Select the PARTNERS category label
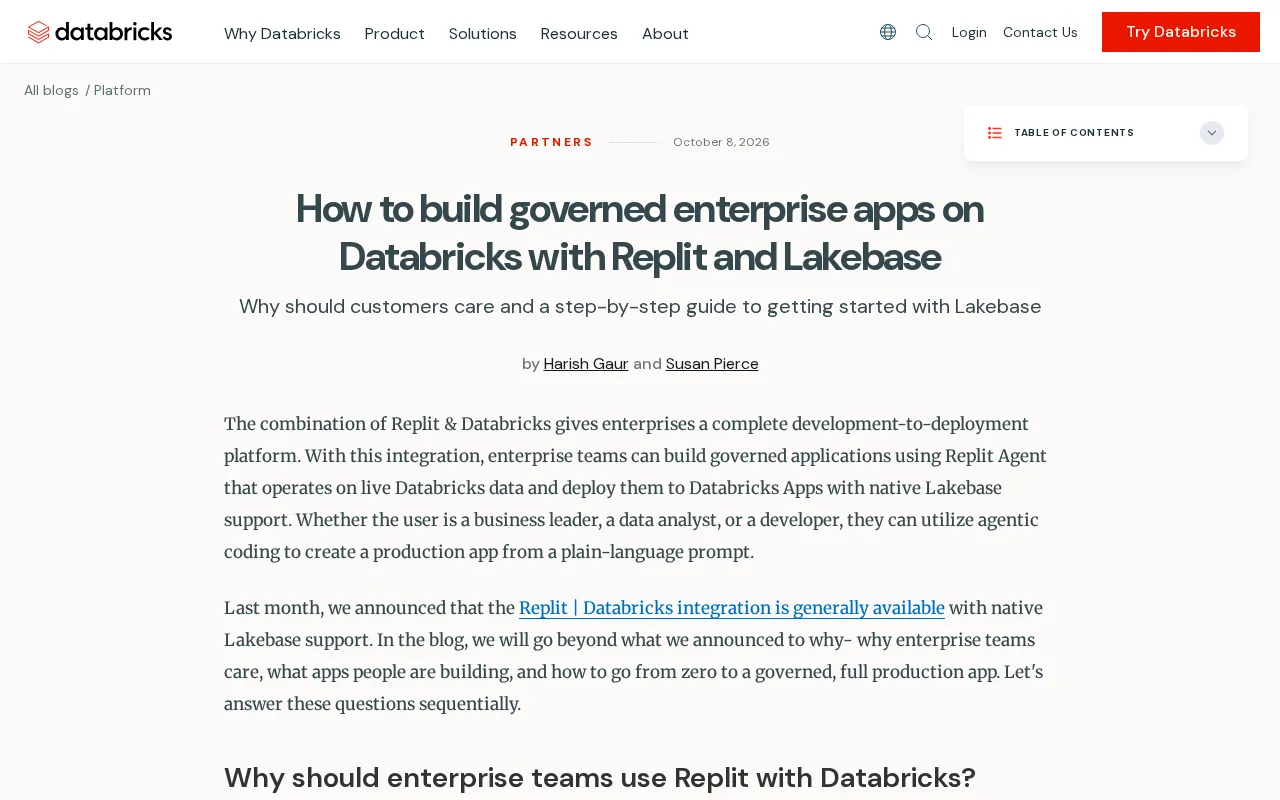This screenshot has width=1280, height=800. (552, 142)
